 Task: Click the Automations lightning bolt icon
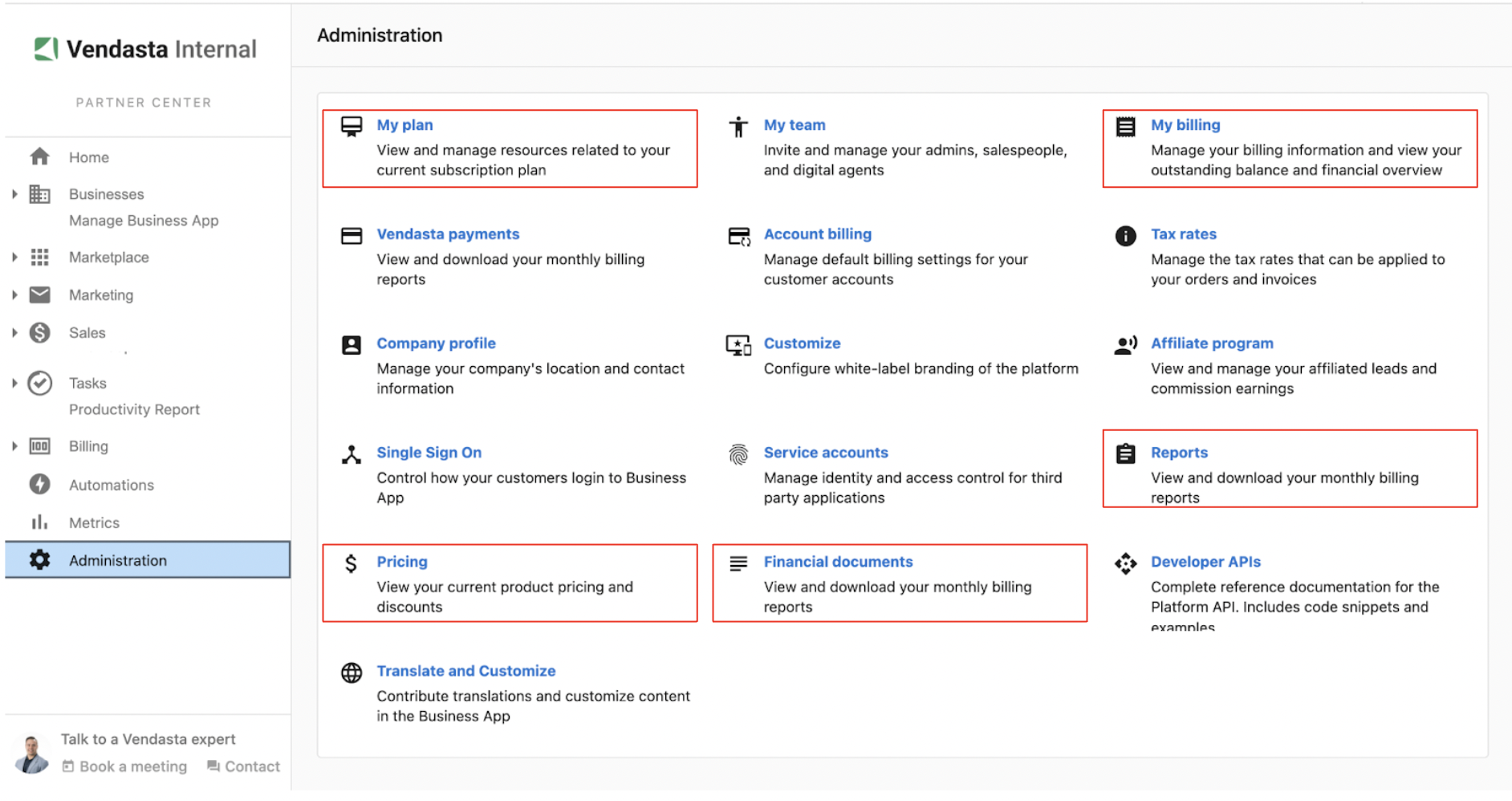(40, 484)
